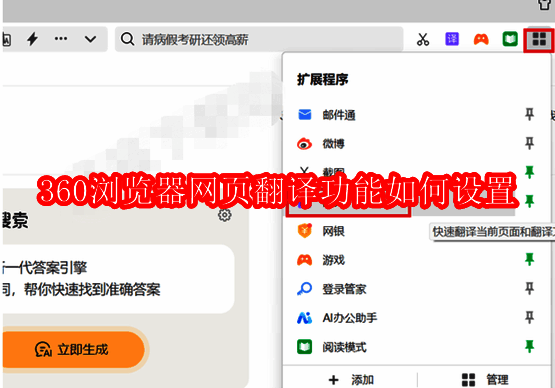555x388 pixels.
Task: Click the 登录管家 key icon
Action: coord(304,289)
